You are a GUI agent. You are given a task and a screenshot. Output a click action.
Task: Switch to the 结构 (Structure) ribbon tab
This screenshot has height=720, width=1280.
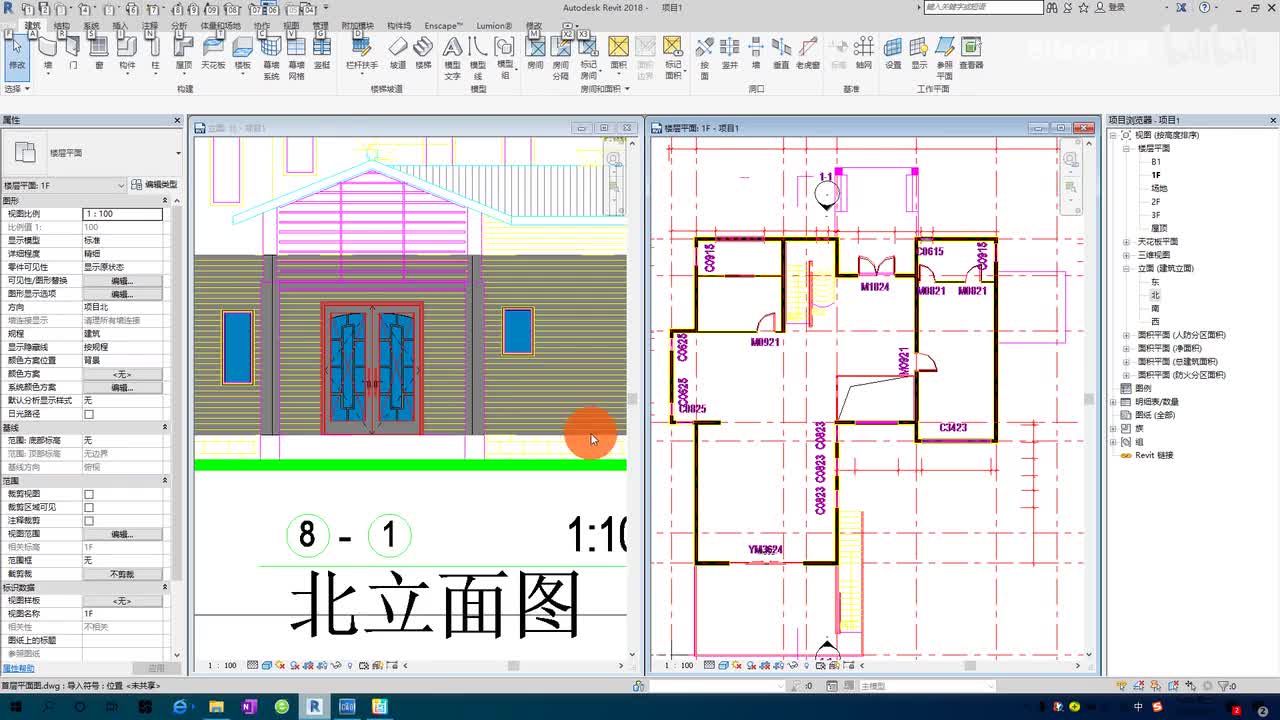click(62, 25)
